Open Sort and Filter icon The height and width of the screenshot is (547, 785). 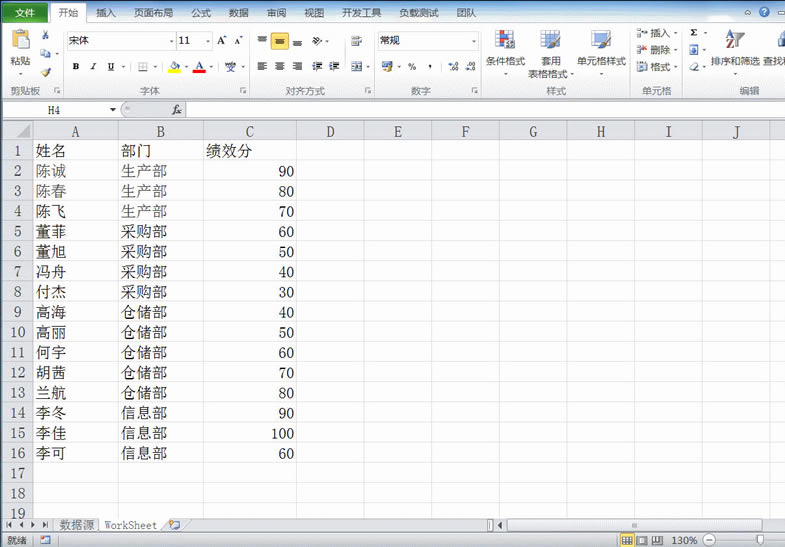click(734, 39)
